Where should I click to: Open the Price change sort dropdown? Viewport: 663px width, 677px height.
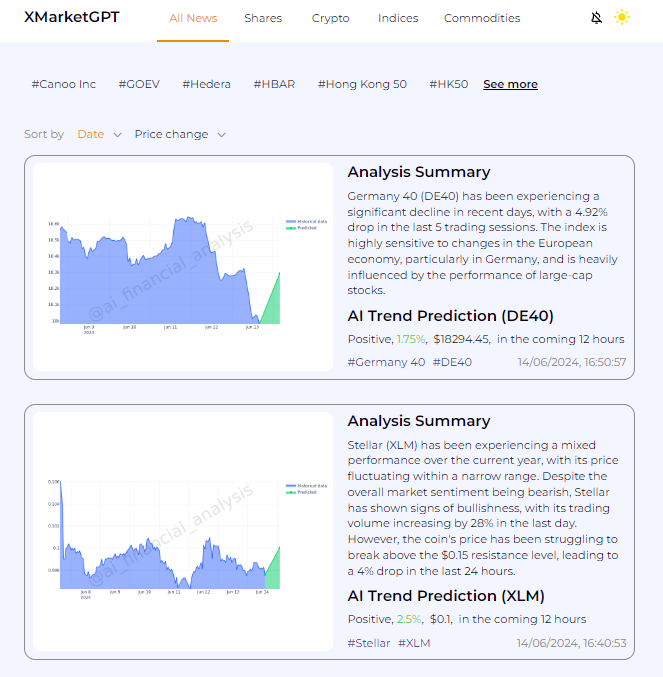[180, 134]
